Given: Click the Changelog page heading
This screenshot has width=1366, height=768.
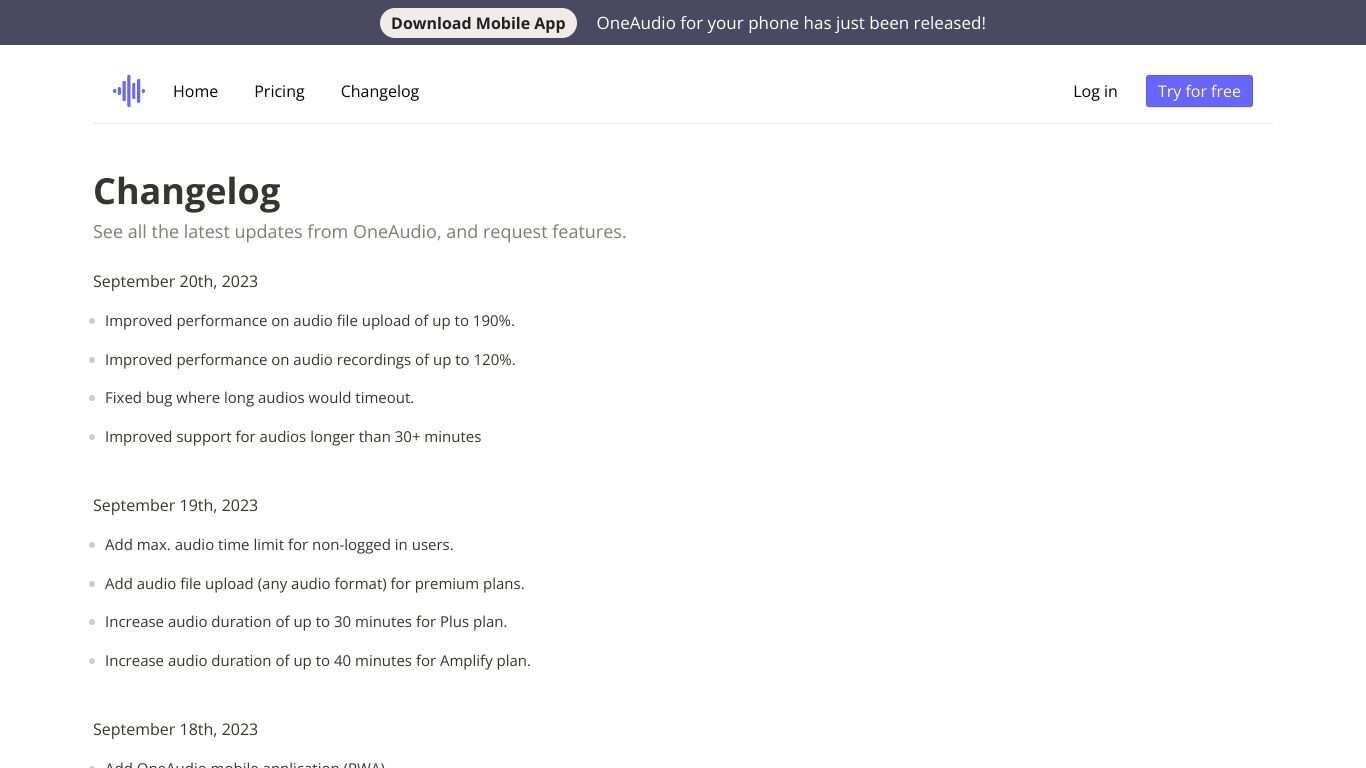Looking at the screenshot, I should pos(187,191).
